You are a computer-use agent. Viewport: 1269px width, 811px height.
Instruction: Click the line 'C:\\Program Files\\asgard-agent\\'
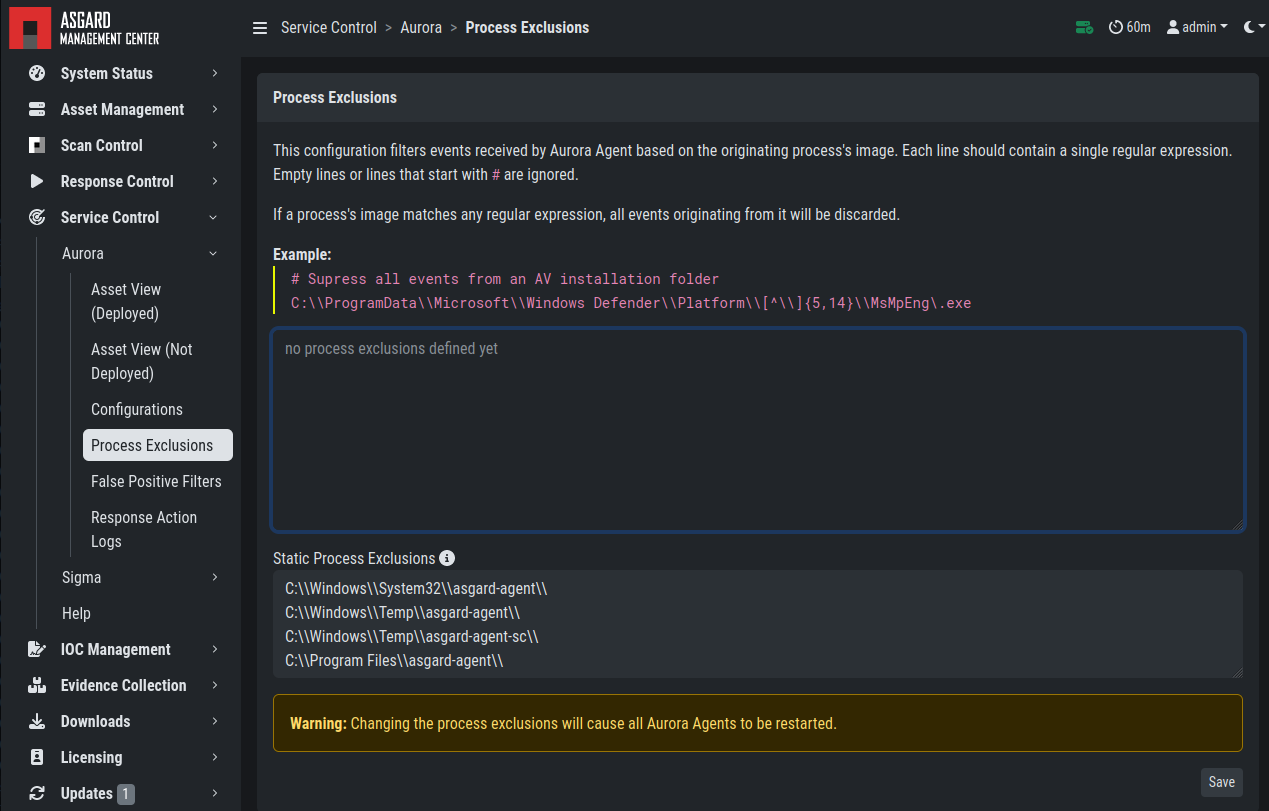(394, 660)
